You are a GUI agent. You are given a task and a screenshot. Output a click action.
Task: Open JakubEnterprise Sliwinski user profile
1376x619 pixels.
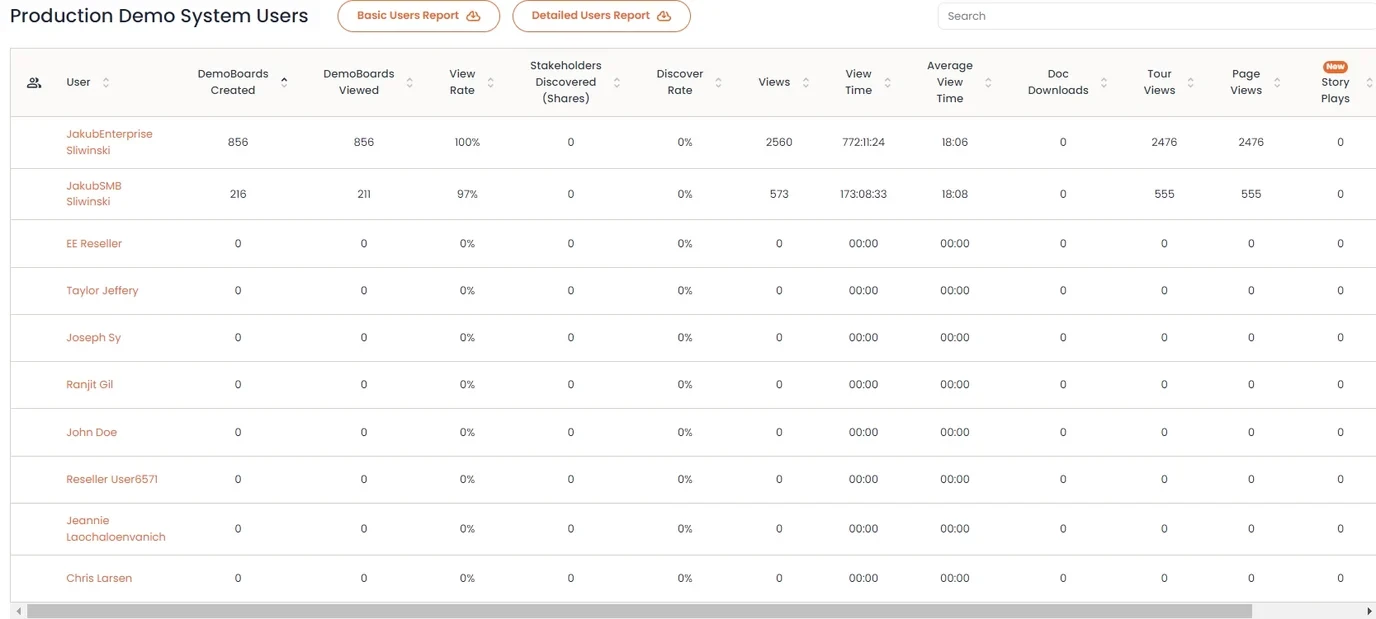point(109,142)
